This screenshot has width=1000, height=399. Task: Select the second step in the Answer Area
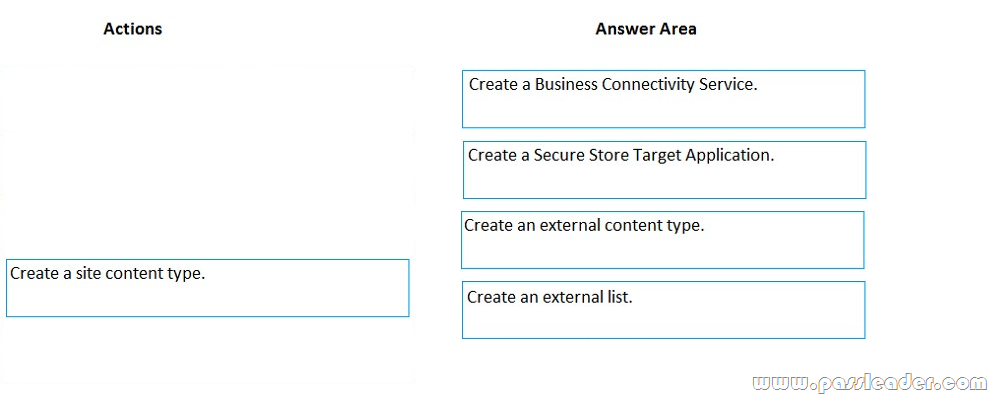665,170
